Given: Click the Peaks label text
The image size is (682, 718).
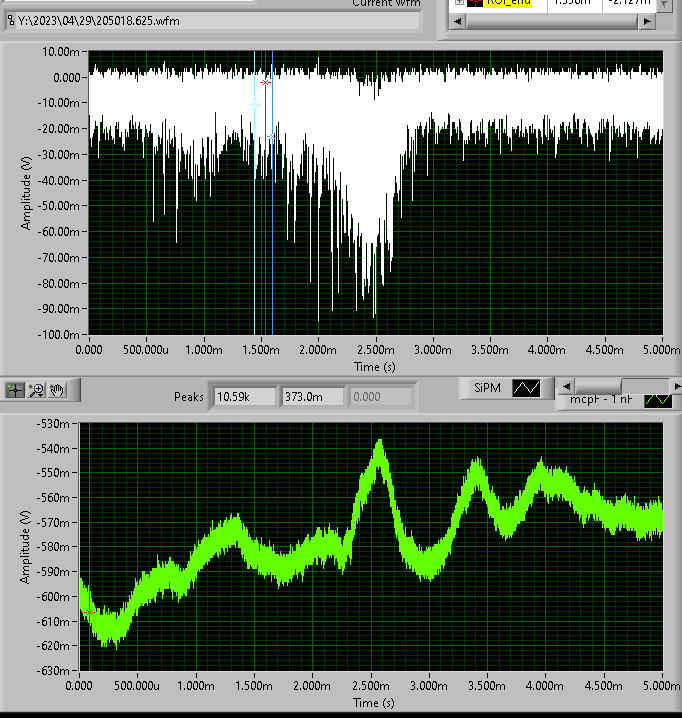Looking at the screenshot, I should [x=189, y=397].
